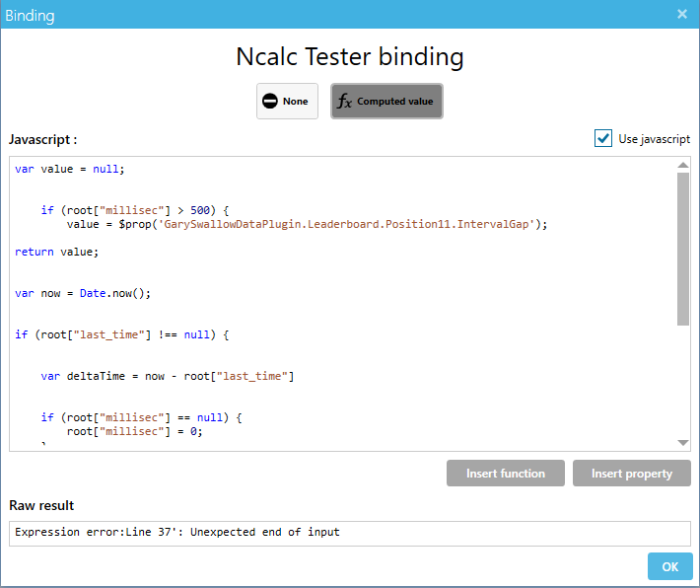Click the 'last_time' if statement line
Image resolution: width=700 pixels, height=588 pixels.
(x=126, y=334)
